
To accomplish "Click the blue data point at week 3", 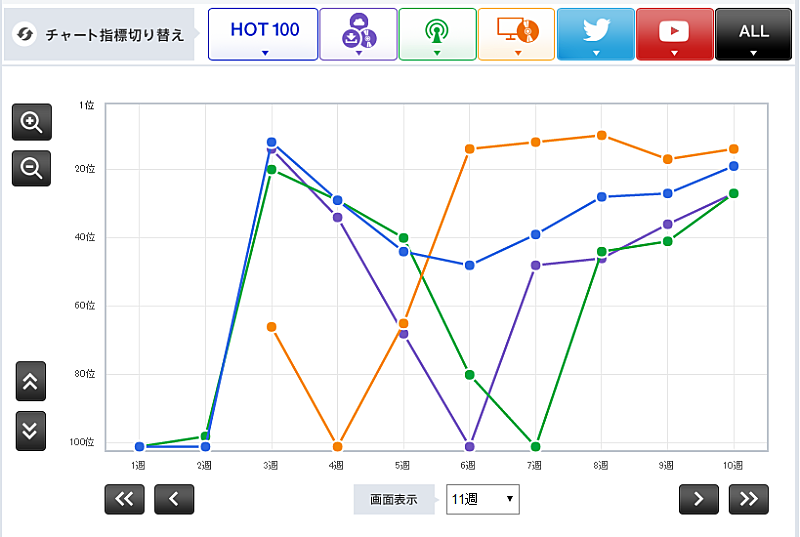I will [x=271, y=142].
